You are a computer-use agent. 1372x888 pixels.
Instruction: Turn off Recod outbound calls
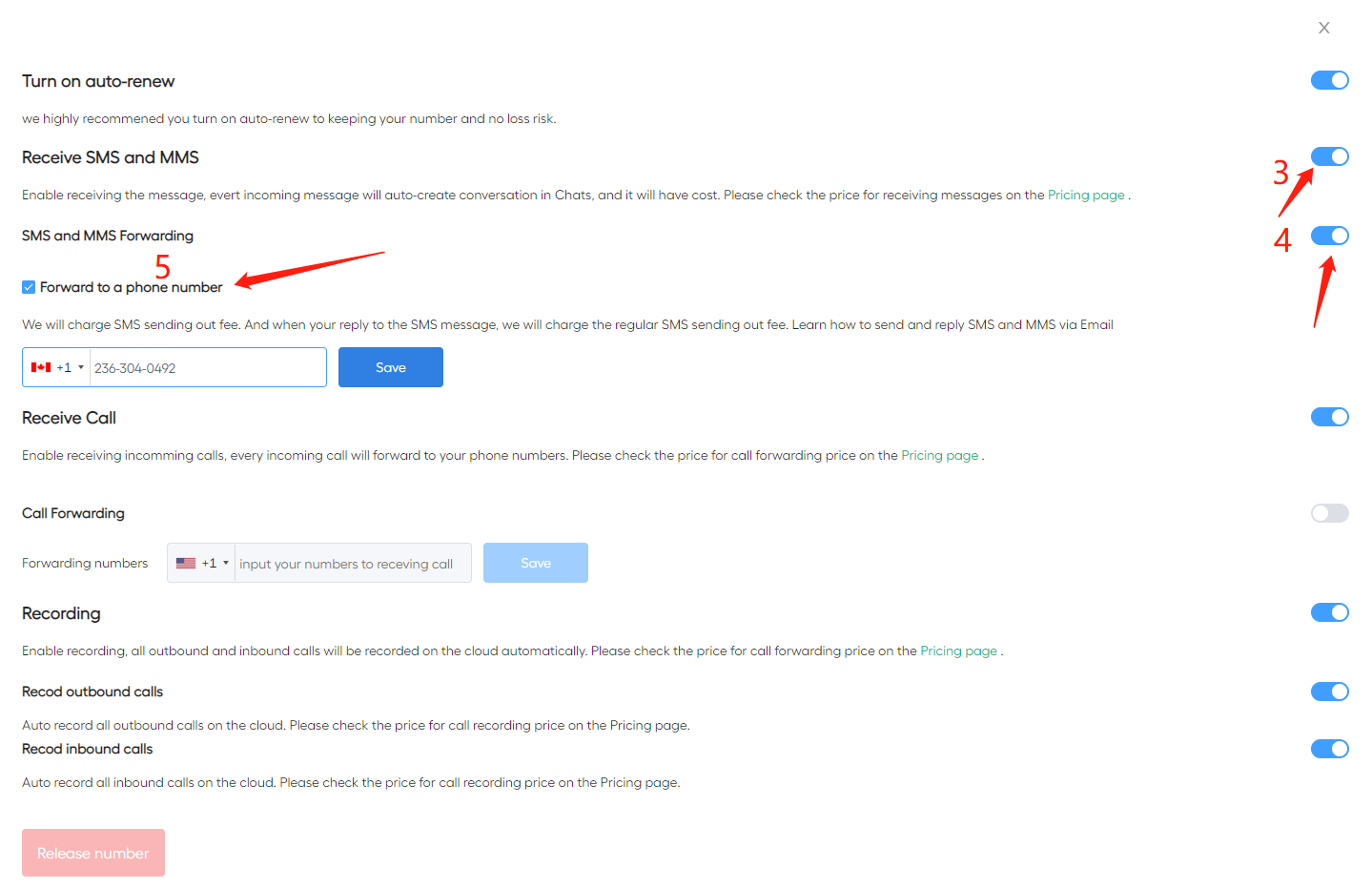1329,692
